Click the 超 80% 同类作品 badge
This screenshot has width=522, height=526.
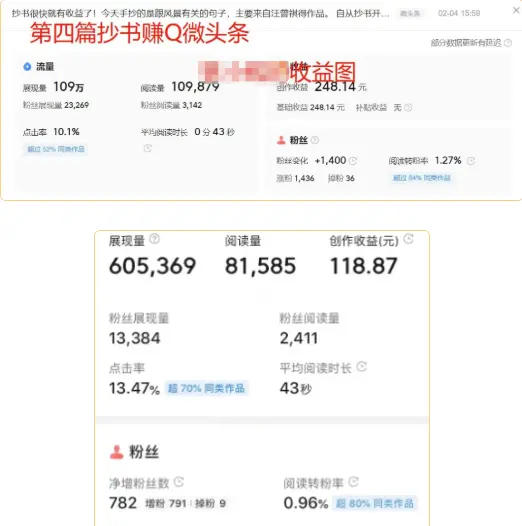pos(375,503)
